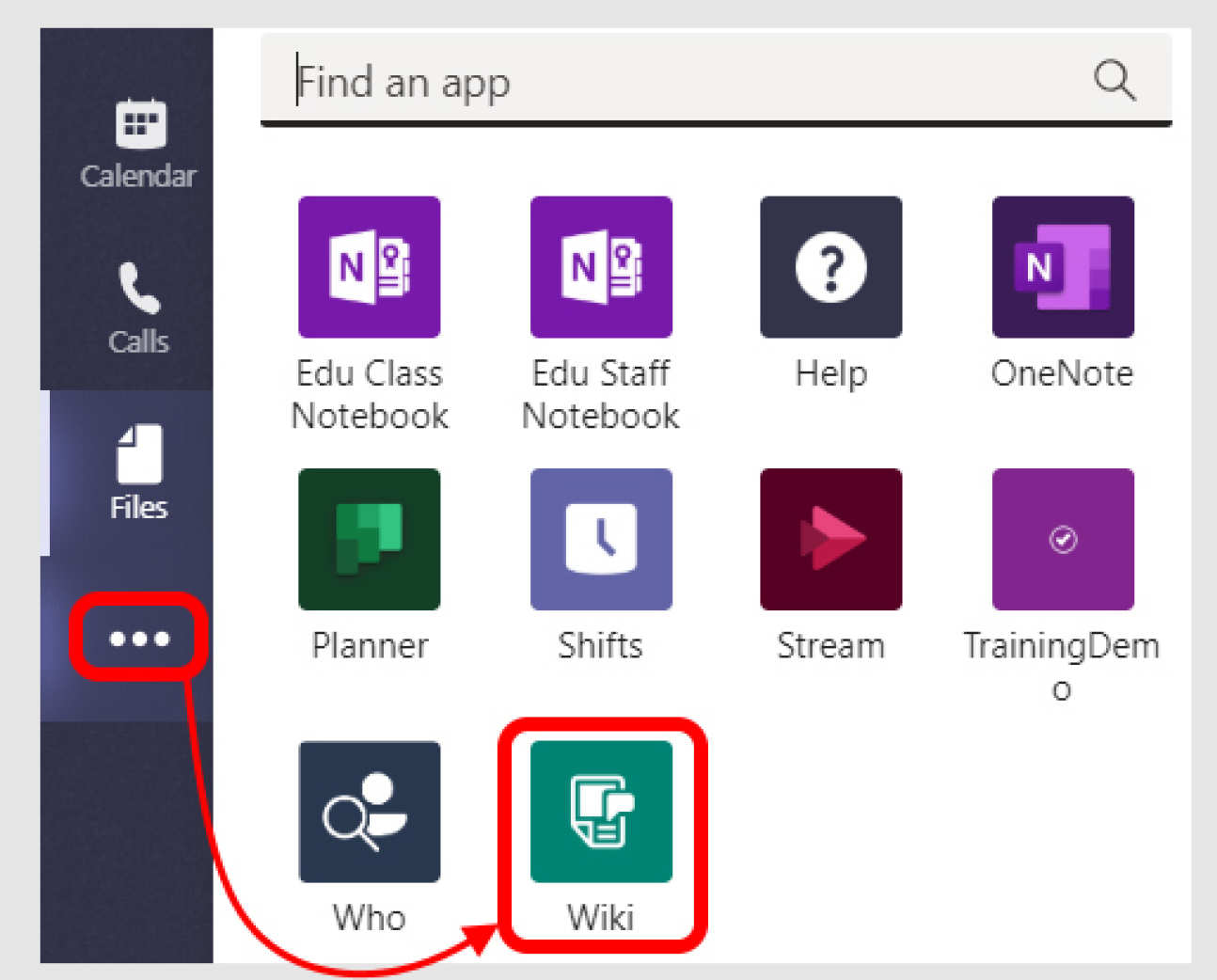Open the Help app icon
The image size is (1217, 980).
click(831, 267)
